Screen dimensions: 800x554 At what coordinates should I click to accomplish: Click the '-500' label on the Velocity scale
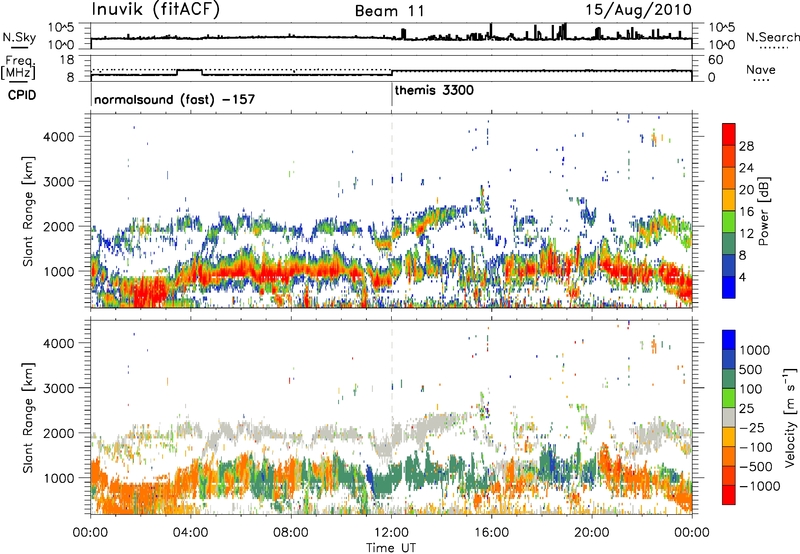(x=755, y=466)
